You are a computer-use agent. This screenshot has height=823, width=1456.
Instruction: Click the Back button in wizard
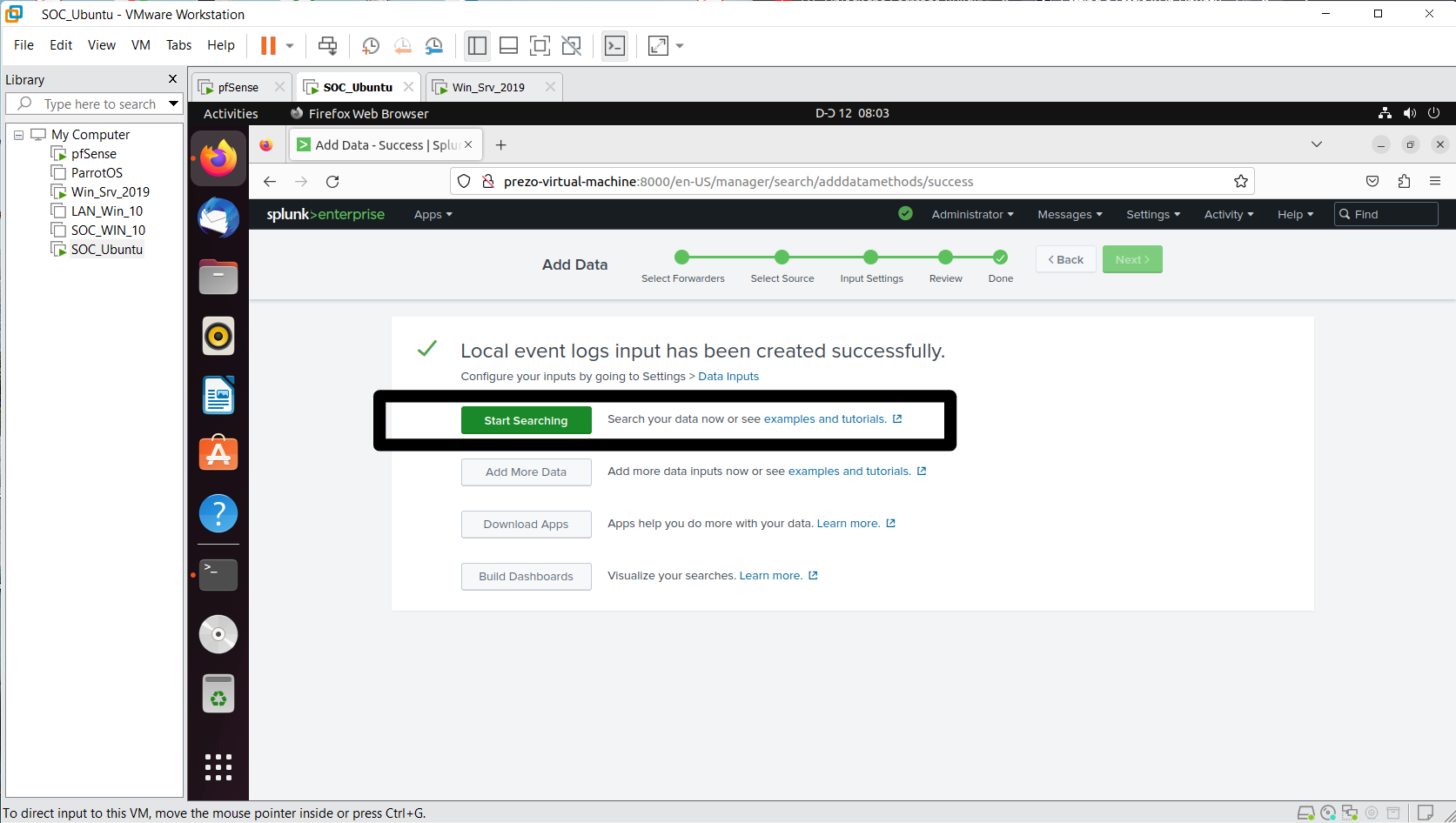1065,259
